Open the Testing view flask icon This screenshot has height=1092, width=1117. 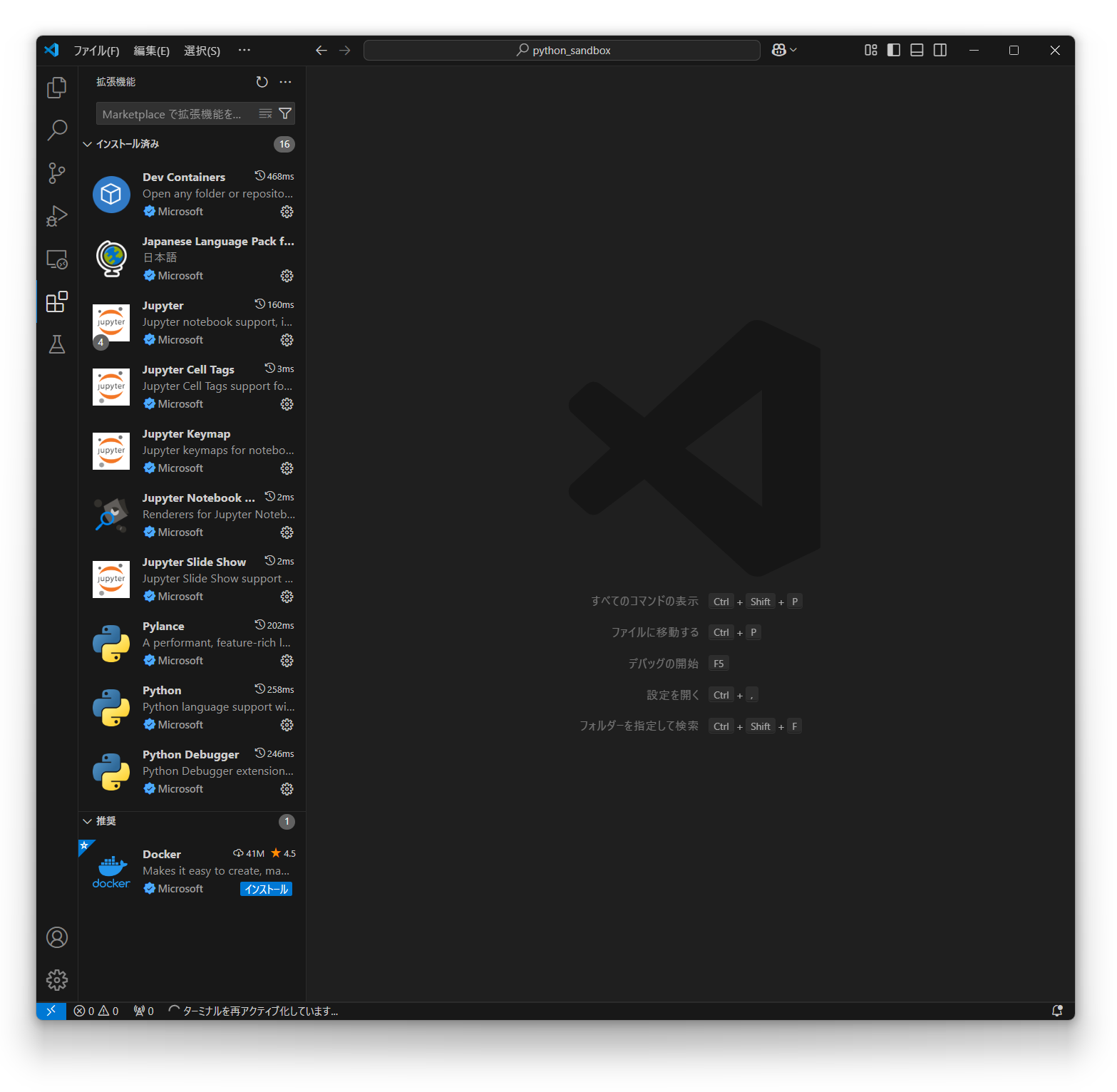(57, 345)
